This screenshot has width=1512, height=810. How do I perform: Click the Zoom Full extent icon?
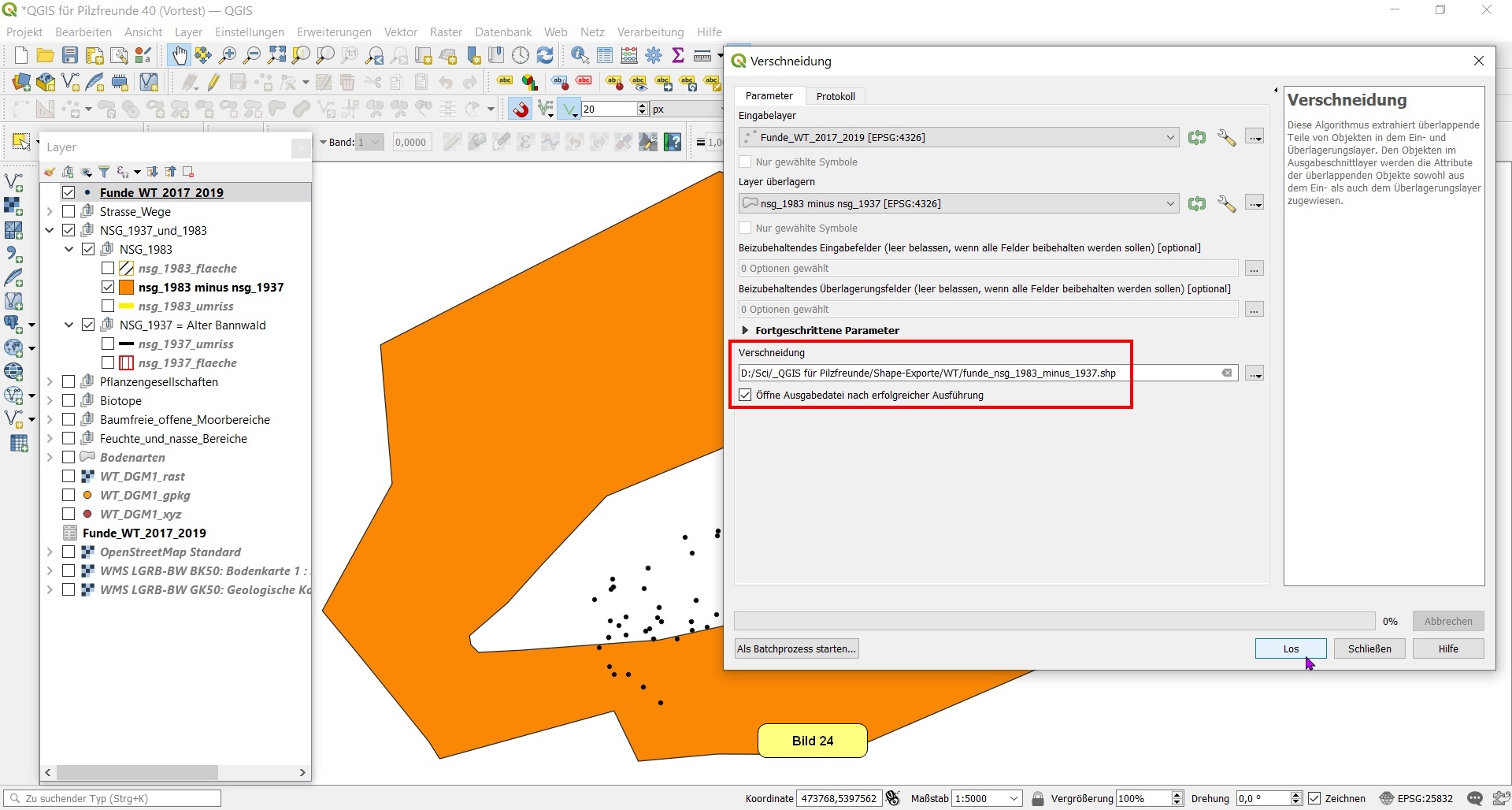pos(276,55)
